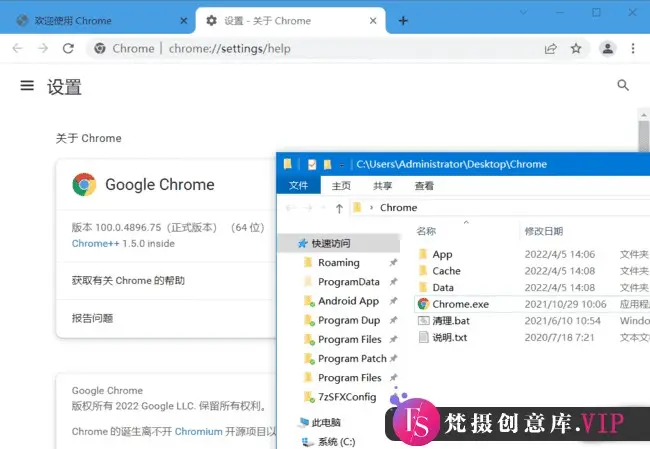Go forward in Chrome
Viewport: 650px width, 449px height.
coord(43,49)
